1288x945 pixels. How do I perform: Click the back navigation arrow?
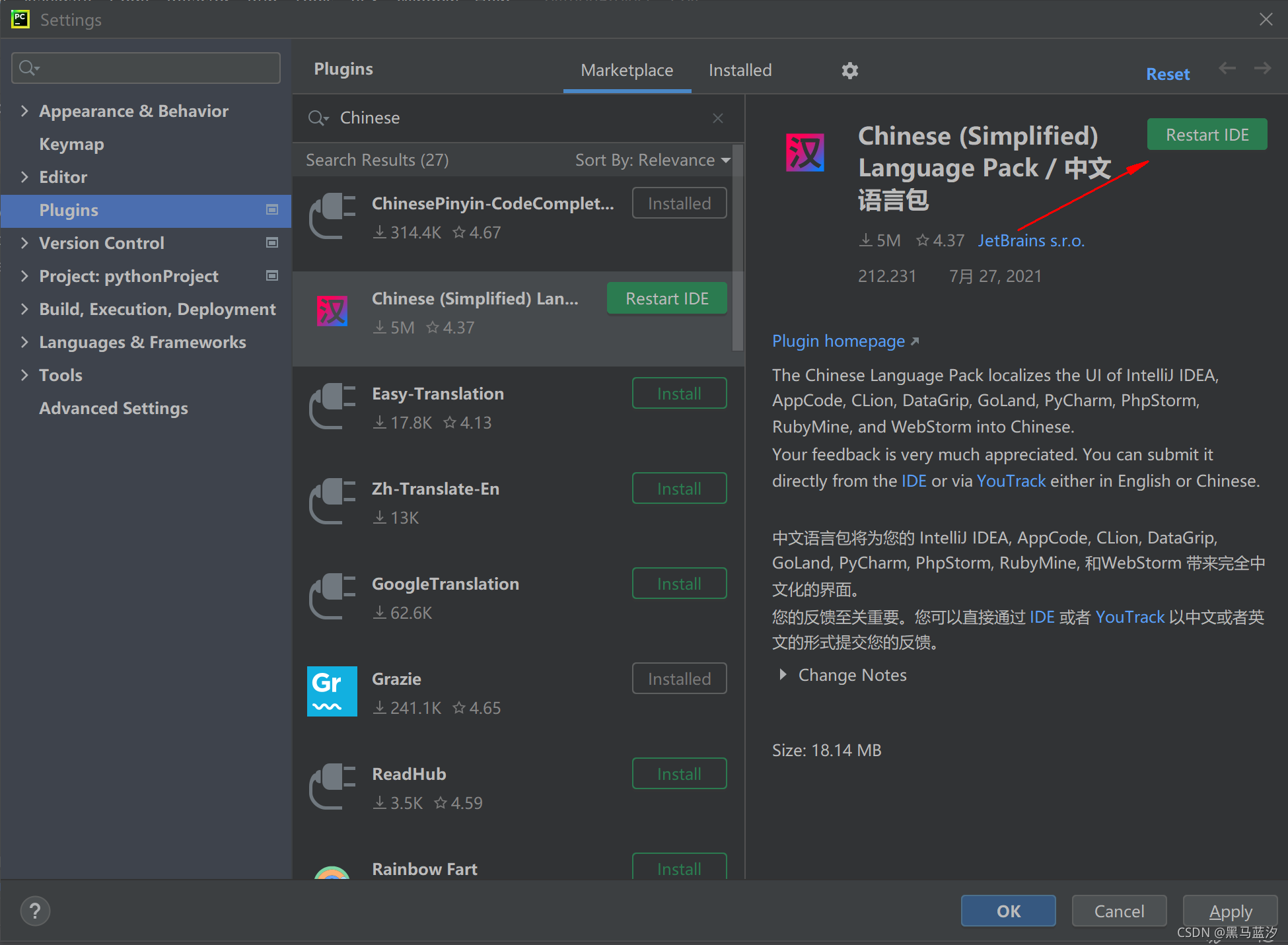click(1227, 68)
